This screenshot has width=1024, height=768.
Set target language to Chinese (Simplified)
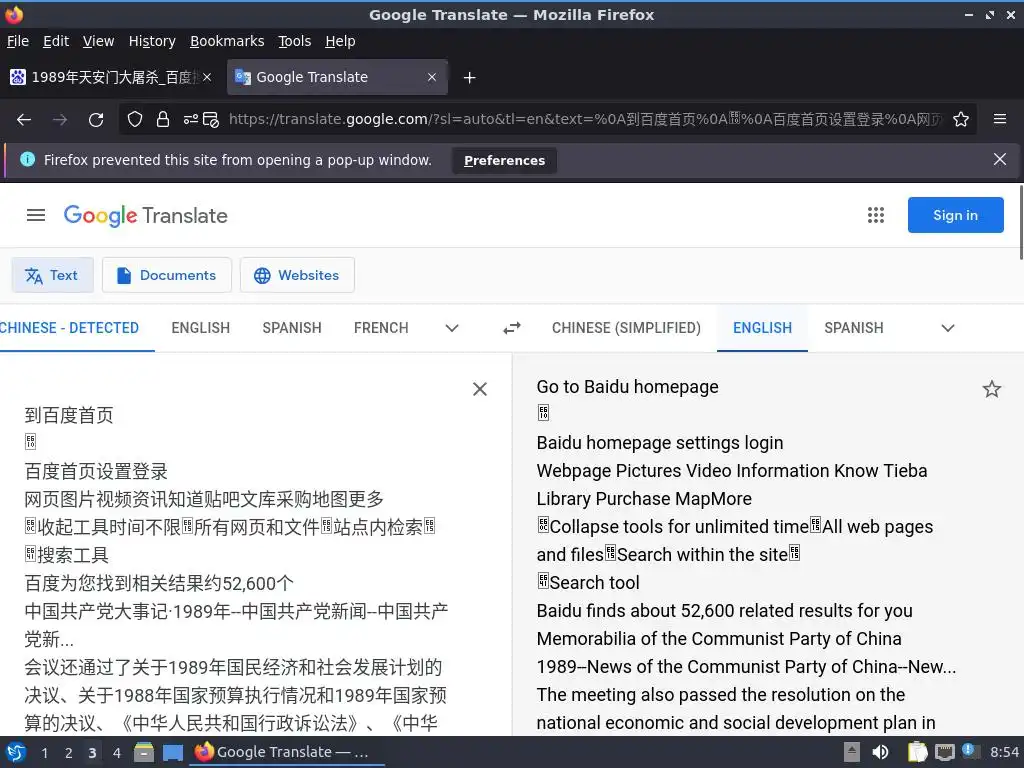(x=626, y=328)
